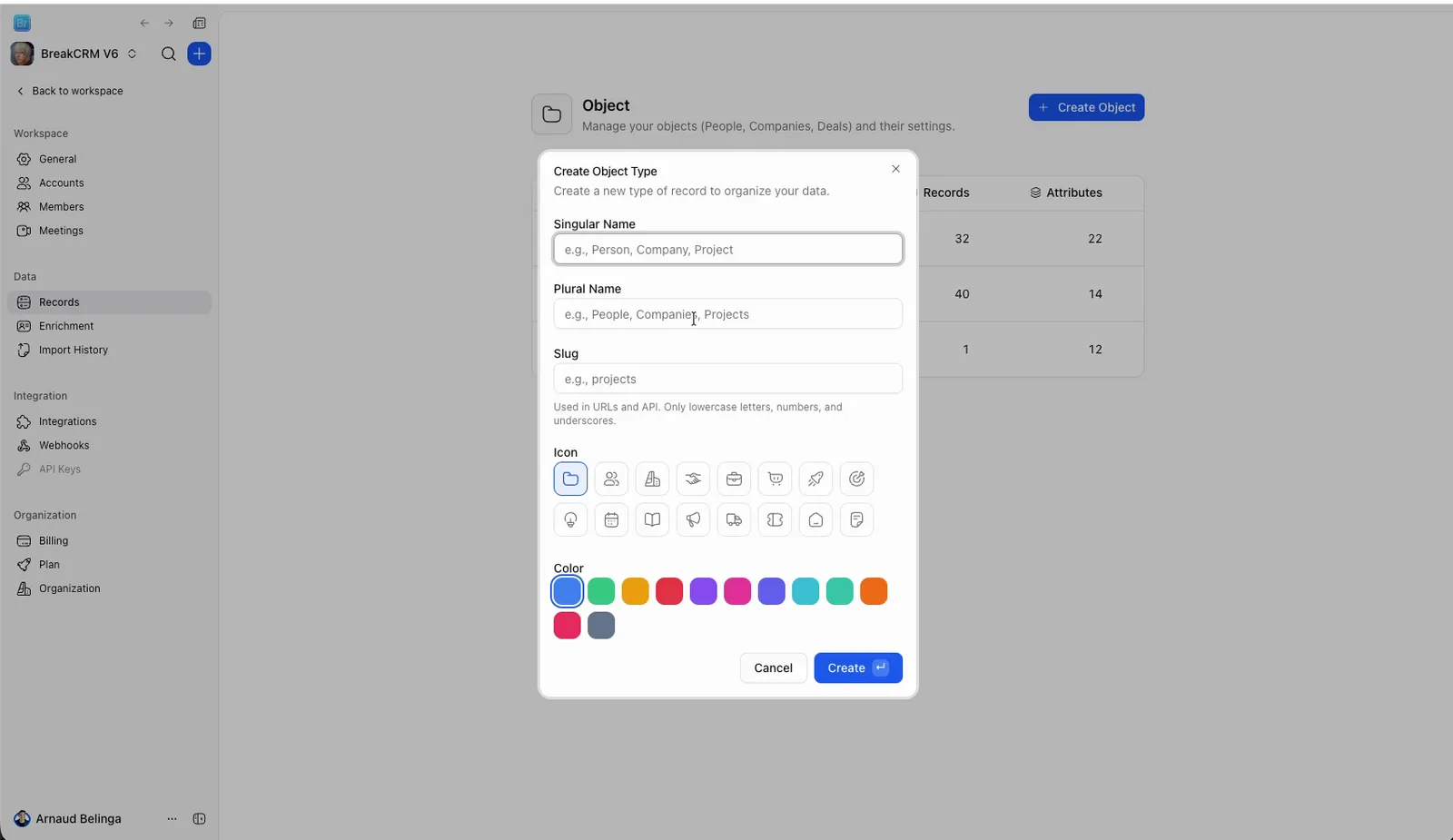Open the Members settings page
This screenshot has height=840, width=1453.
click(109, 207)
